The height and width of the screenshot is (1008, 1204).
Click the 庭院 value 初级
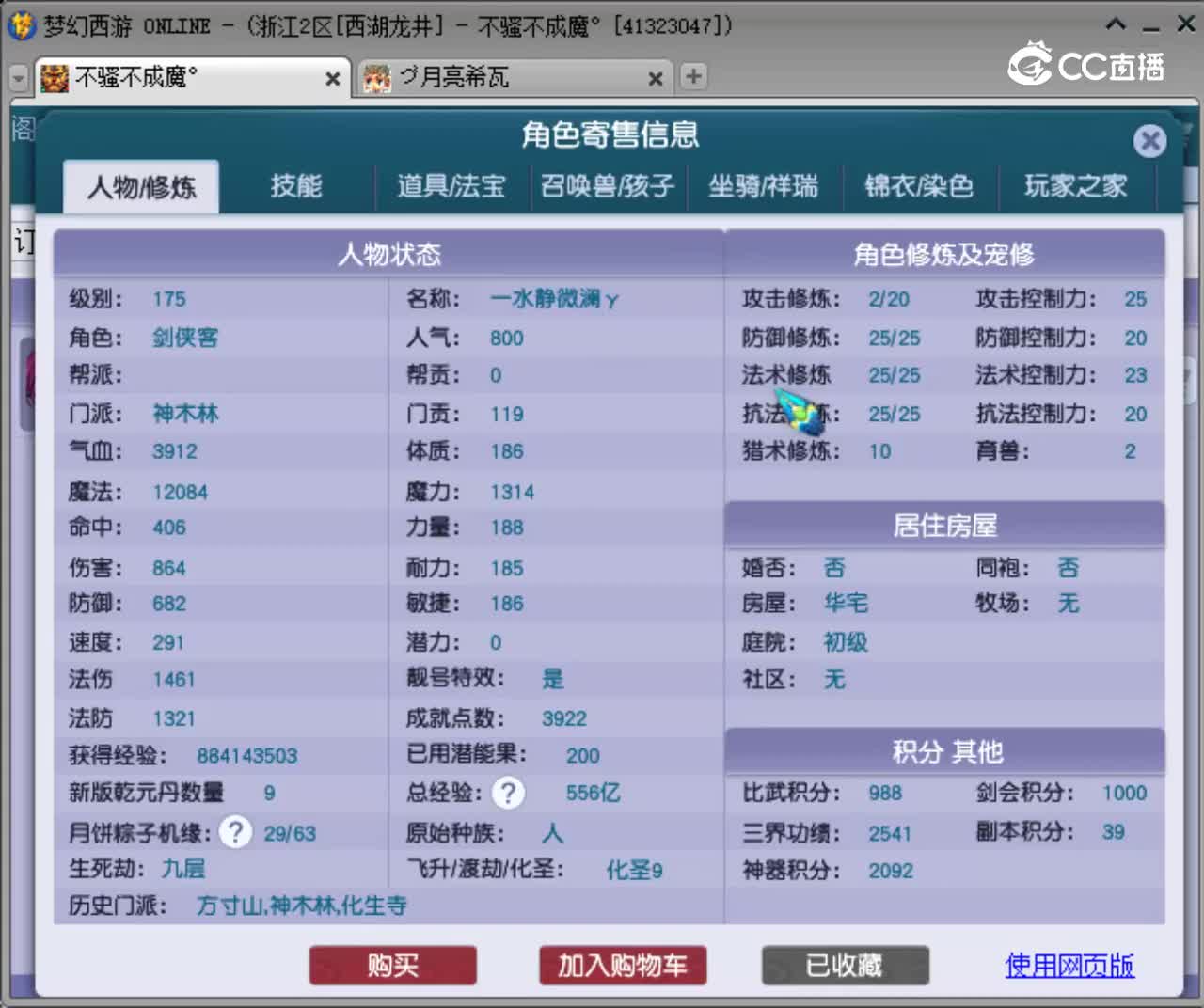pos(847,642)
